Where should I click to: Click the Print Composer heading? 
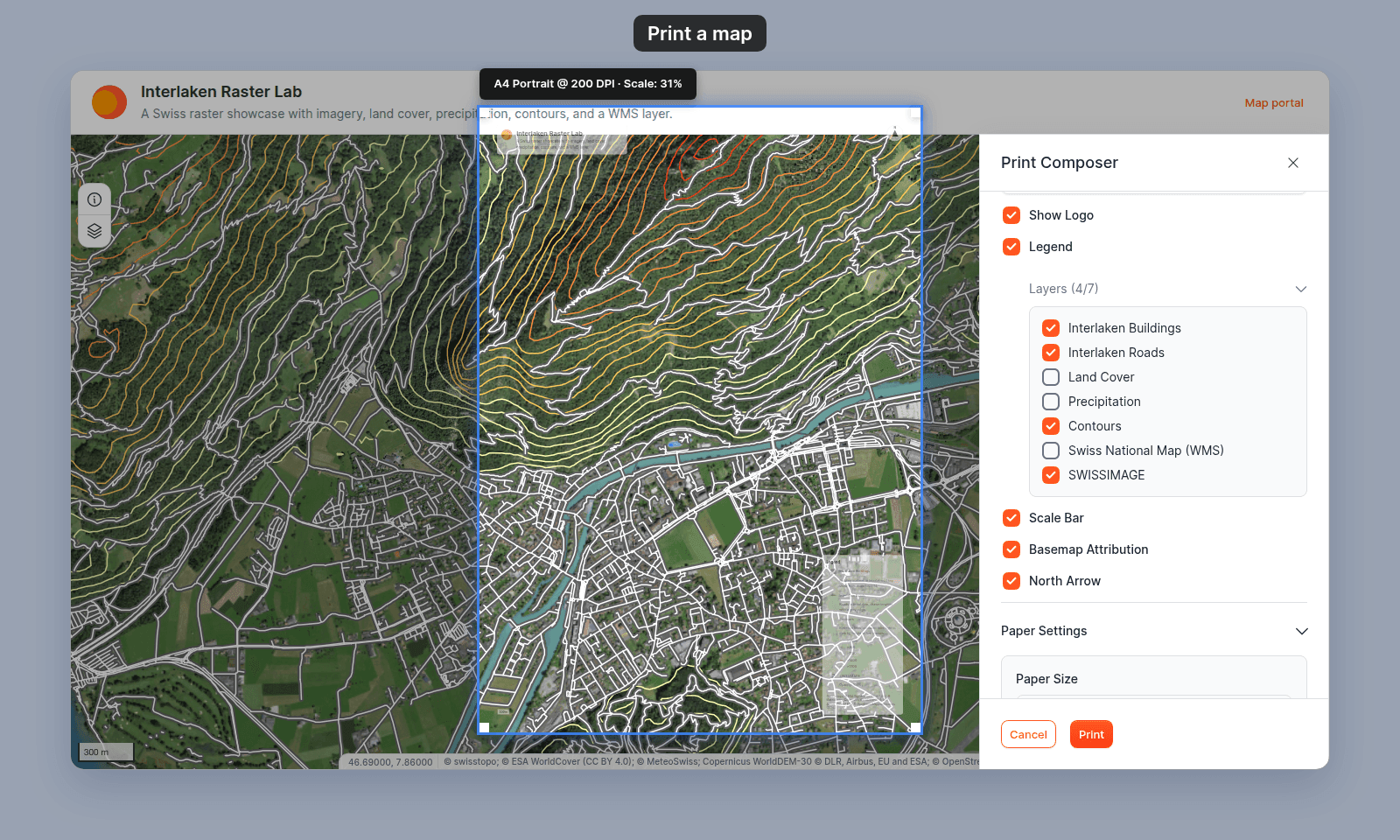coord(1060,163)
